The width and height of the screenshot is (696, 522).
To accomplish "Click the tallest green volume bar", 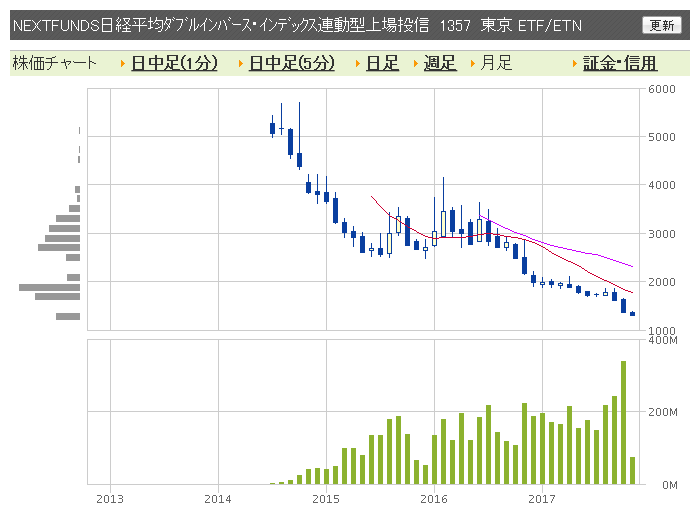I will tap(623, 422).
